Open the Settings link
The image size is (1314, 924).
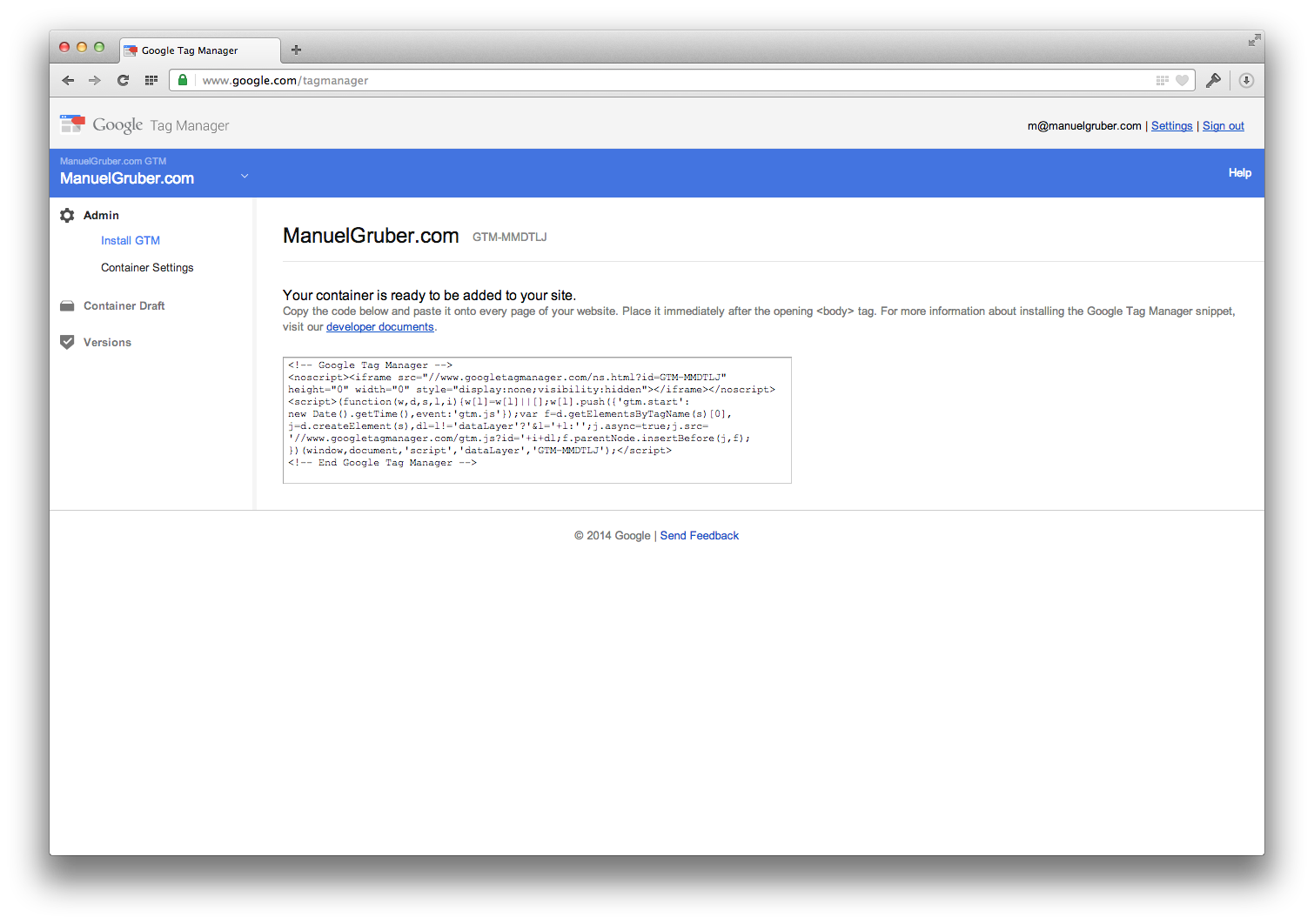(x=1171, y=125)
